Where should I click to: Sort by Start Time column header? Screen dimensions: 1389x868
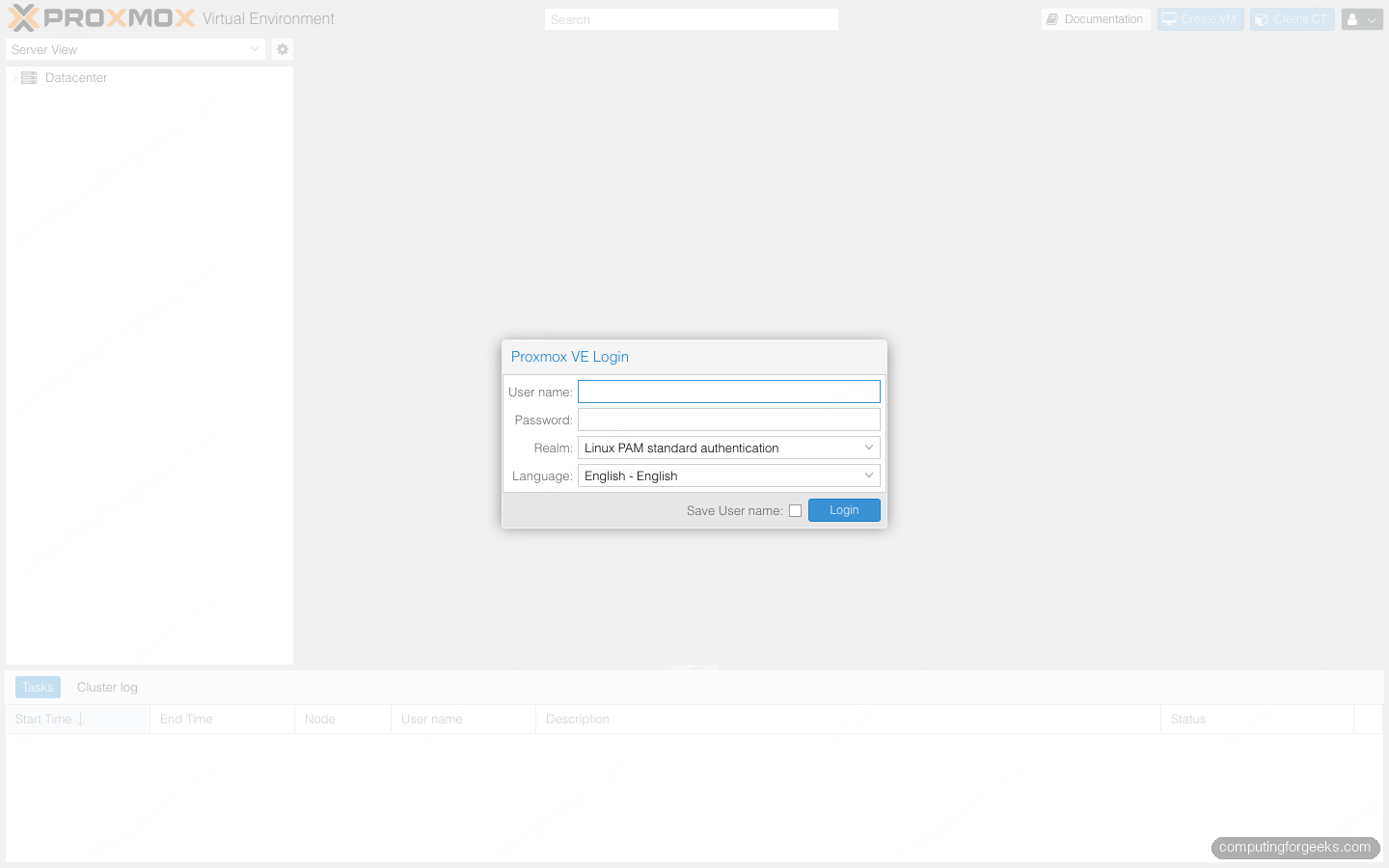point(77,719)
